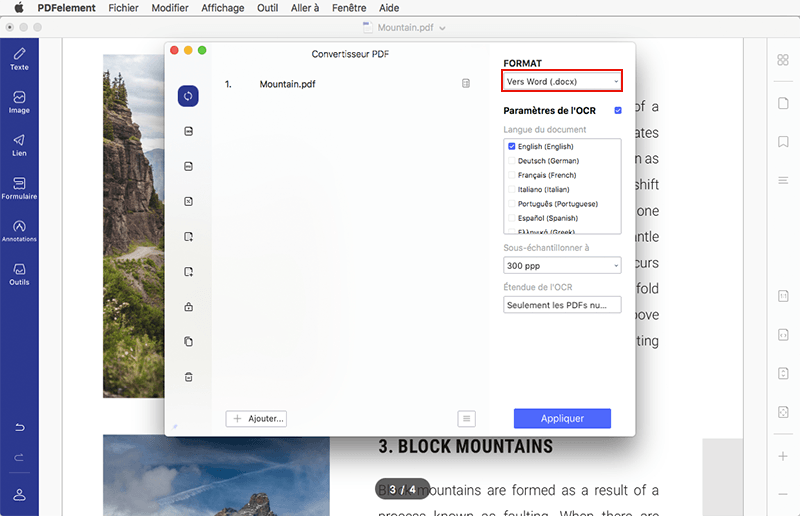
Task: Close the Convertisseur PDF dialog
Action: (174, 50)
